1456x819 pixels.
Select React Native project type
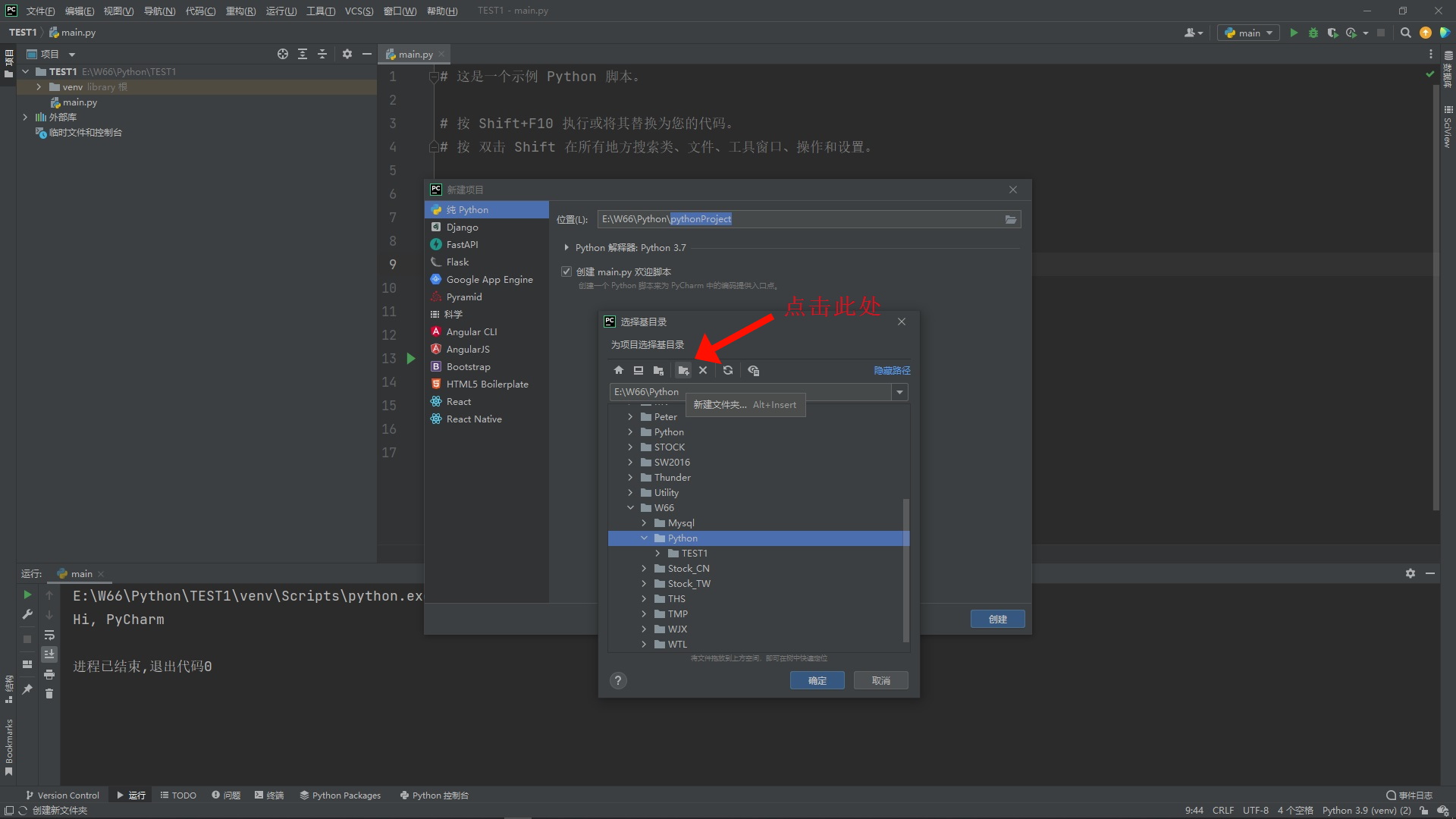point(487,419)
